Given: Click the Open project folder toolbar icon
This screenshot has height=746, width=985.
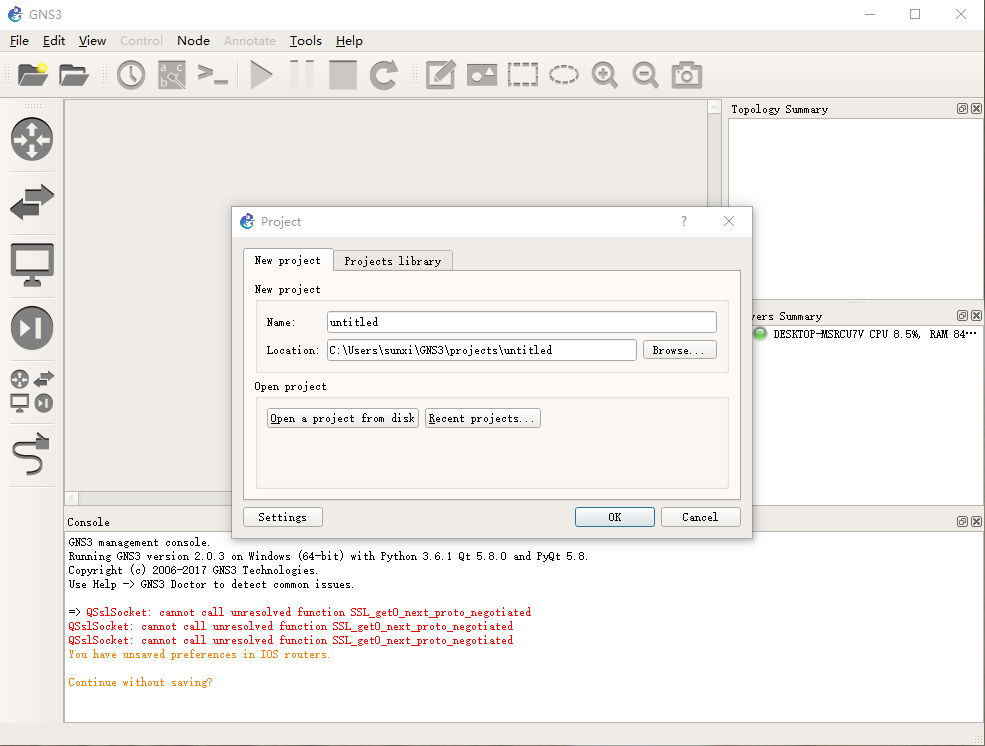Looking at the screenshot, I should pos(73,75).
